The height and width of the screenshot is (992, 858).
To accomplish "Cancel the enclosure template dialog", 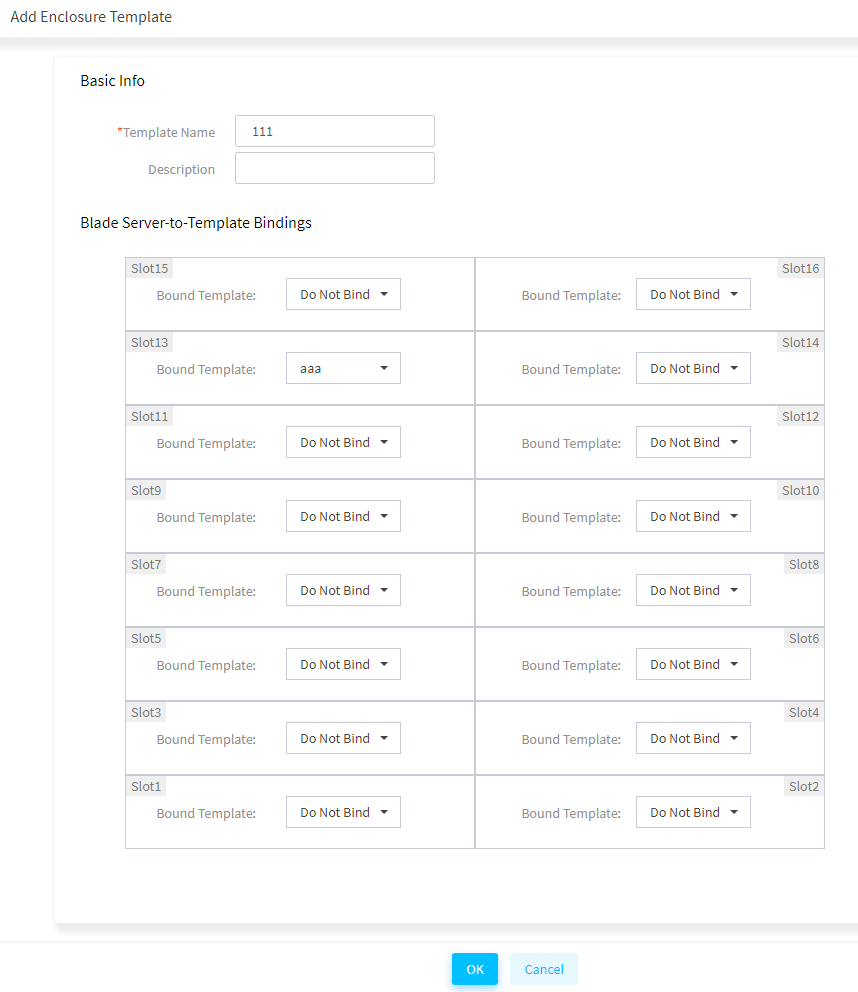I will (544, 969).
